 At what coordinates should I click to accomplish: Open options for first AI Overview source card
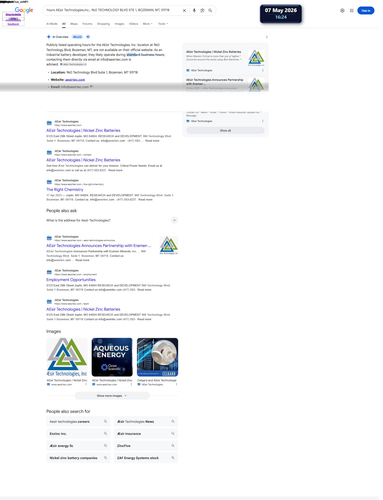click(x=263, y=70)
